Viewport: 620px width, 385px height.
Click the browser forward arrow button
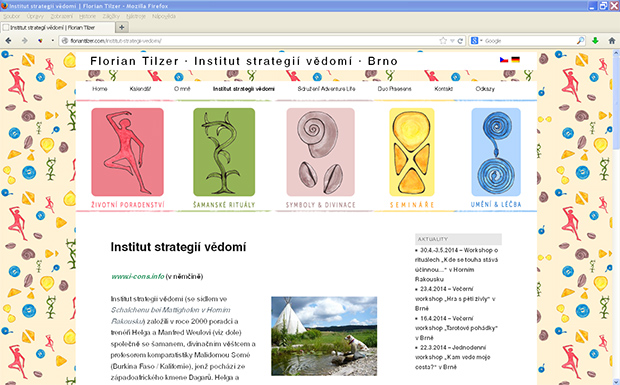pos(25,41)
